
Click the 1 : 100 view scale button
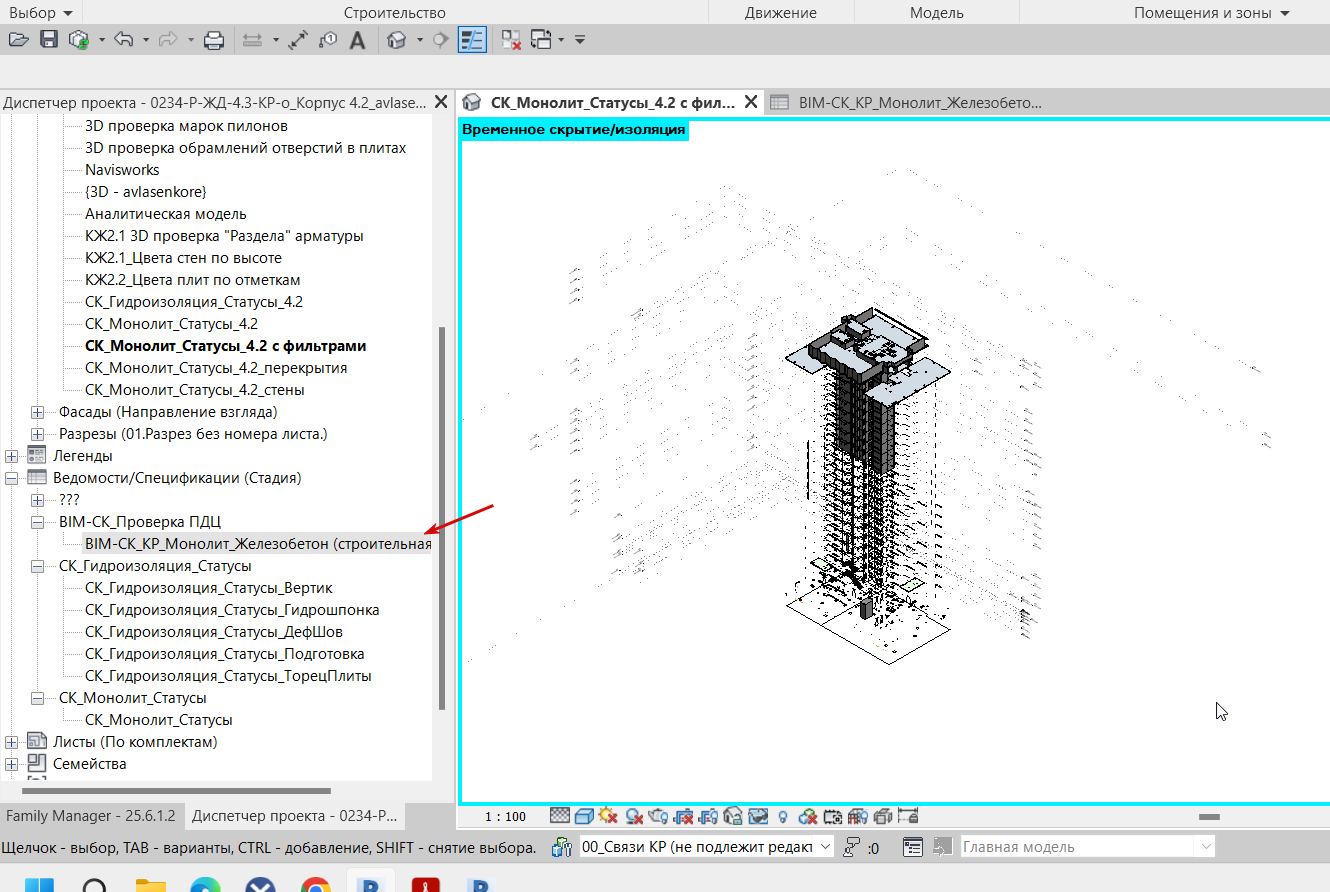[505, 817]
